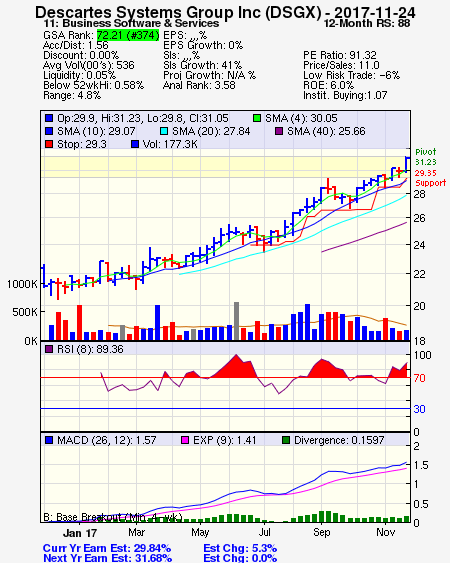450x563 pixels.
Task: Click 'Low Risk Trade: -6%'
Action: 351,75
